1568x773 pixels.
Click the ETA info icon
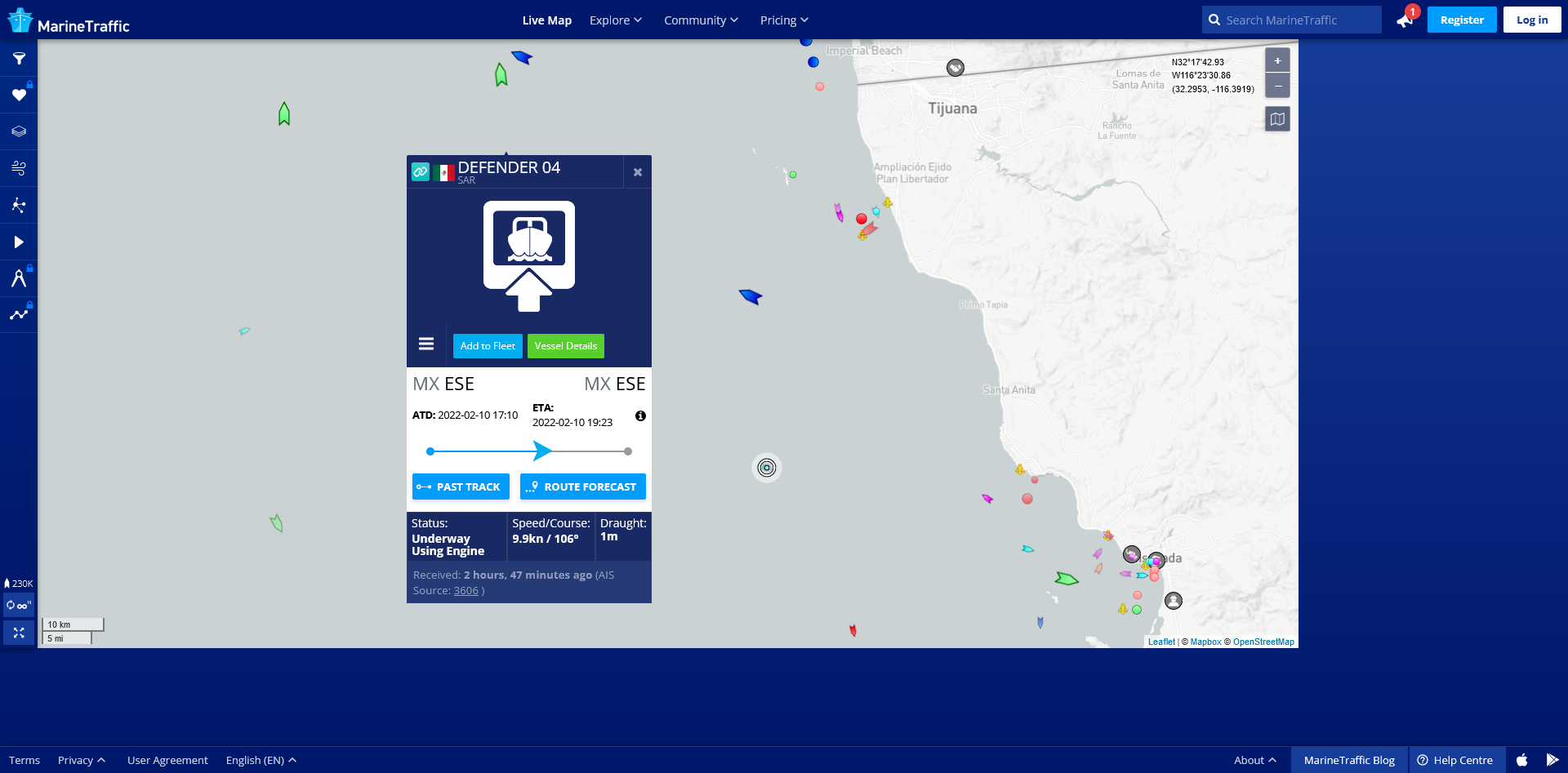[640, 415]
